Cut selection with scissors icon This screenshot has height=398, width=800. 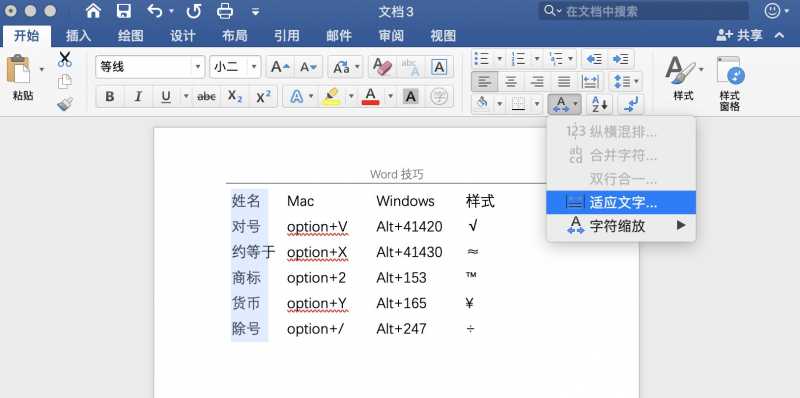click(65, 59)
